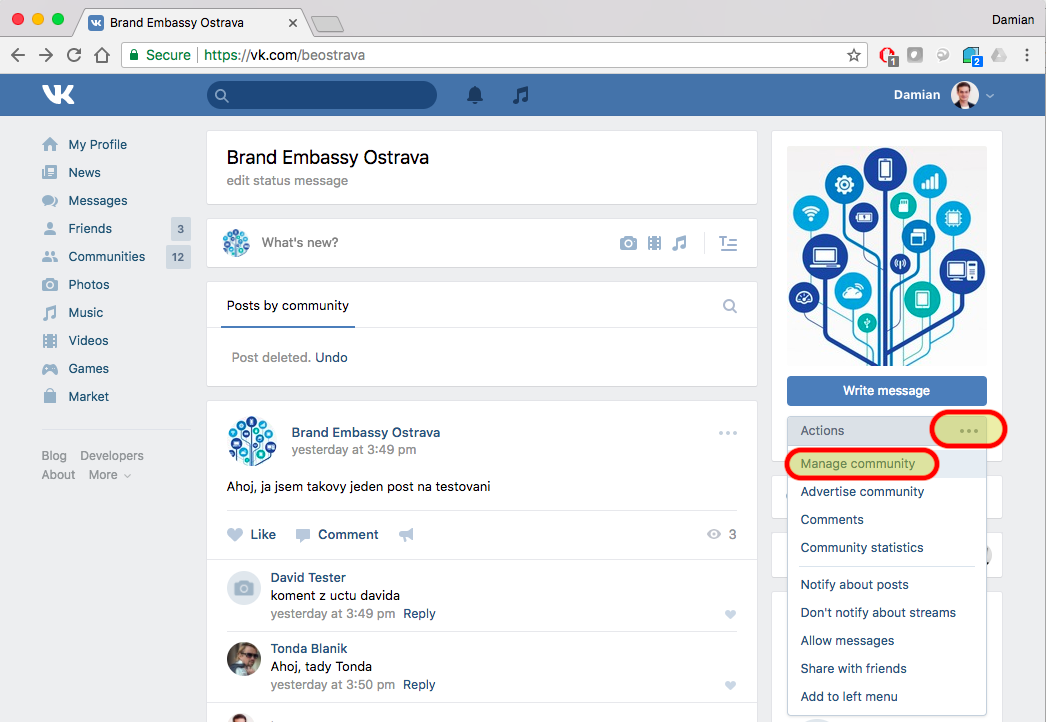Image resolution: width=1046 pixels, height=722 pixels.
Task: Comment on the Brand Embassy post
Action: [x=337, y=534]
